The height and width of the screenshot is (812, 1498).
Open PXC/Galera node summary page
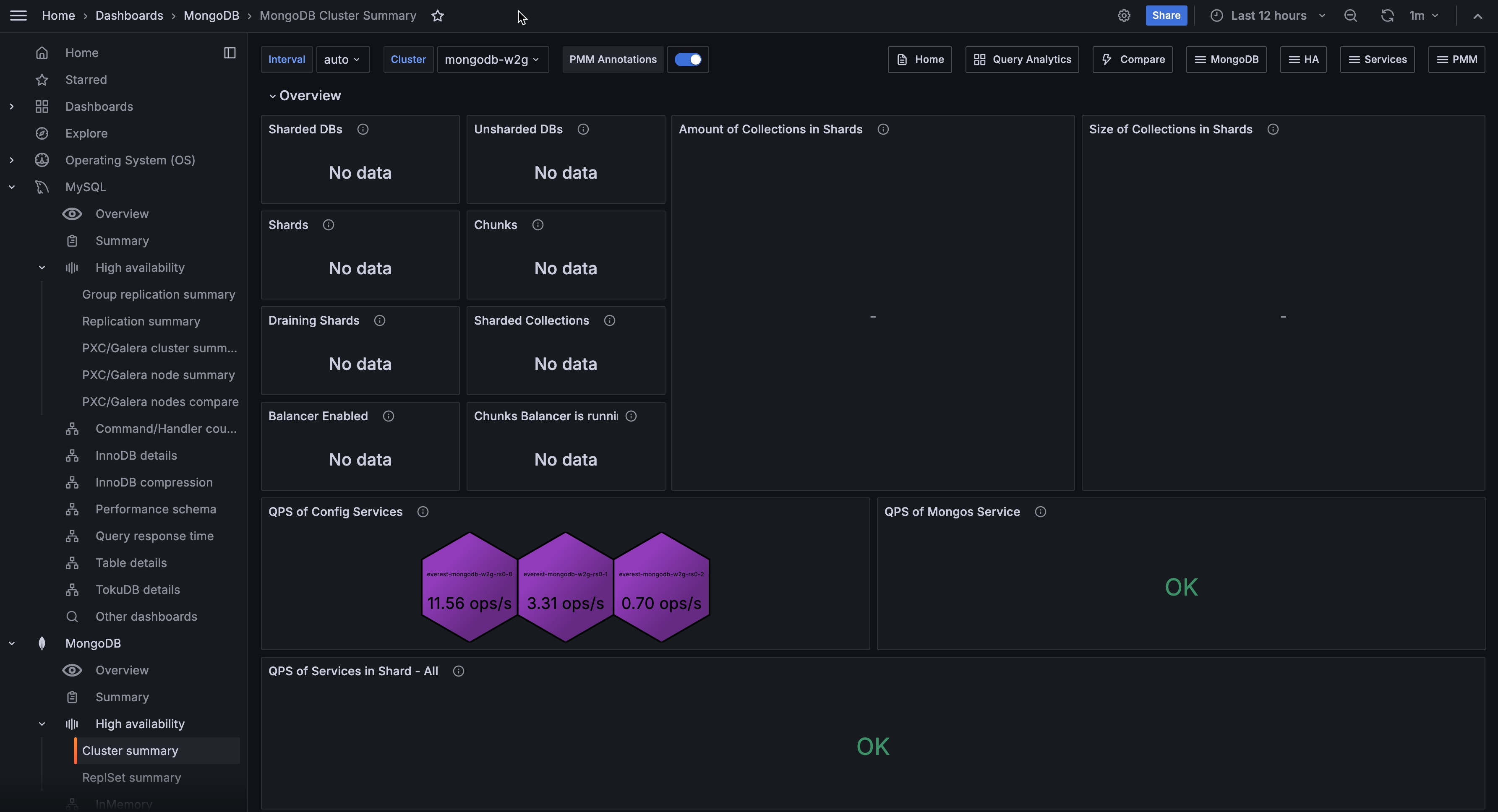pos(158,375)
